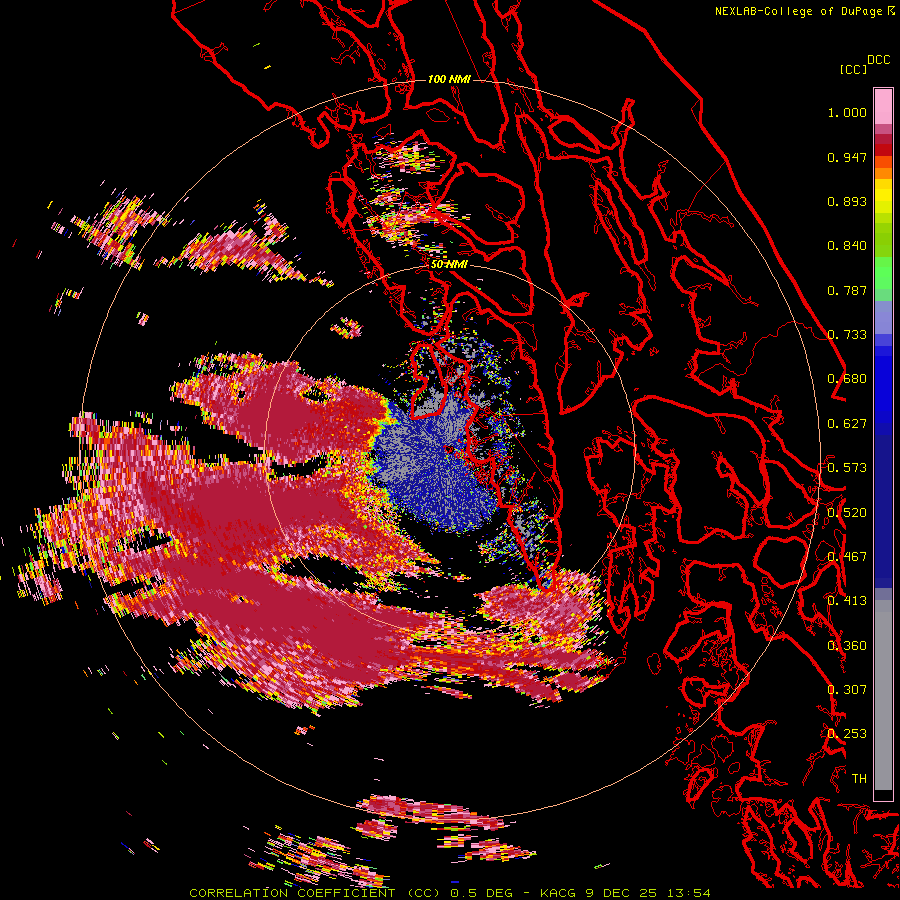
Task: Select the 1.000 color scale value
Action: pos(847,112)
